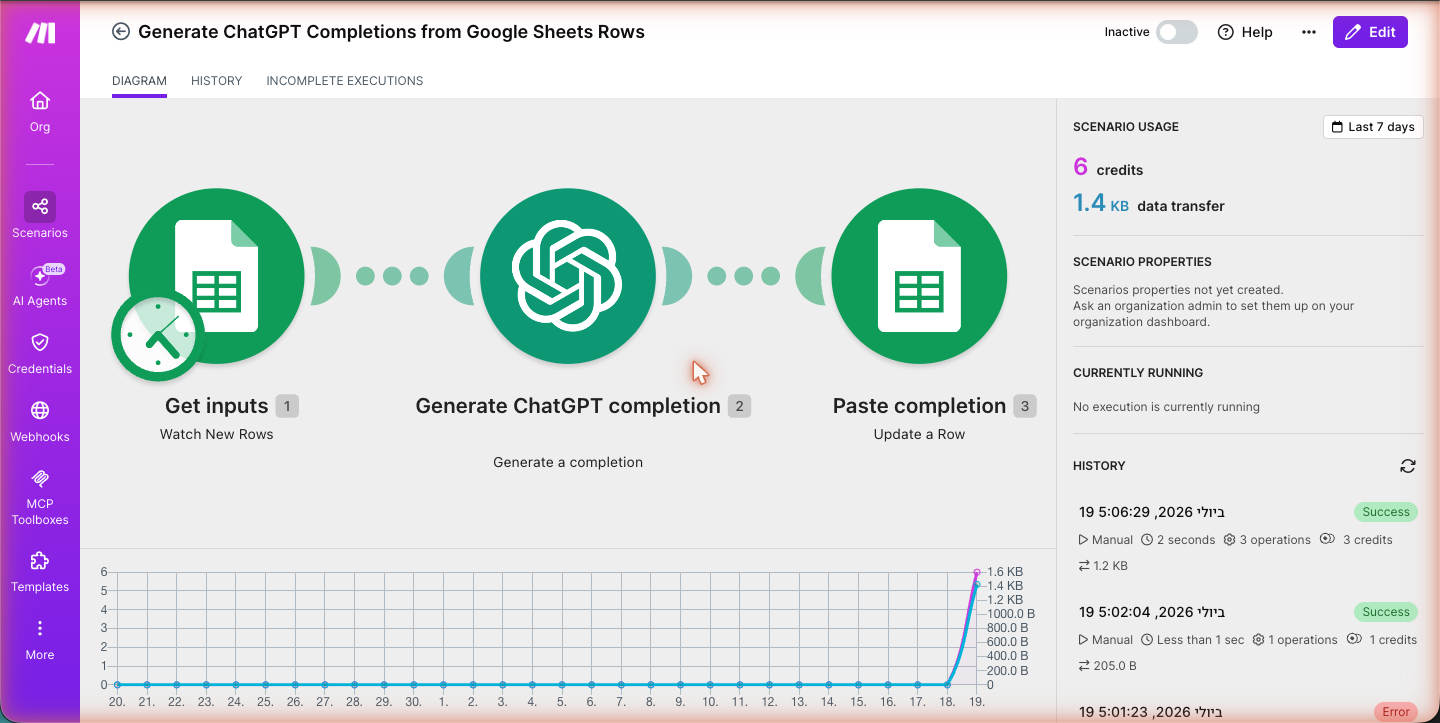Switch to the History tab
The width and height of the screenshot is (1440, 723).
pyautogui.click(x=216, y=81)
